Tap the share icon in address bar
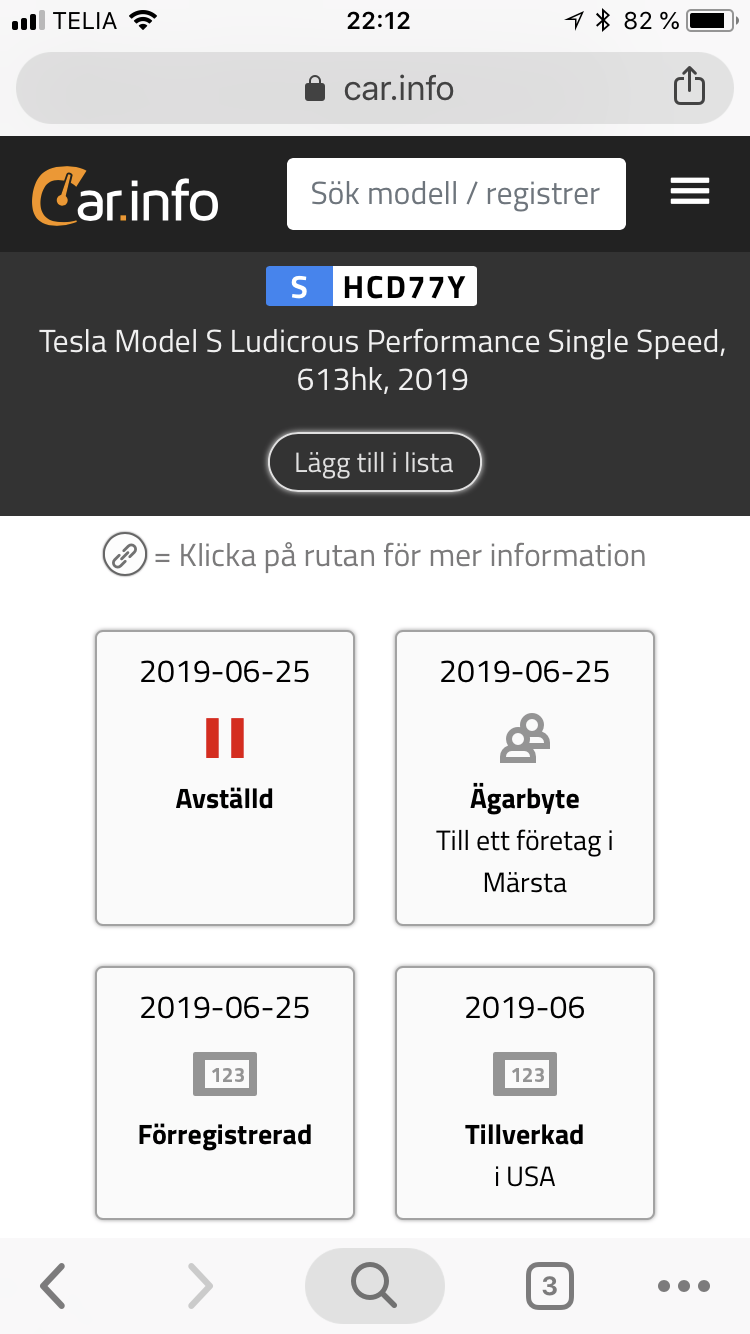This screenshot has height=1334, width=750. coord(689,87)
